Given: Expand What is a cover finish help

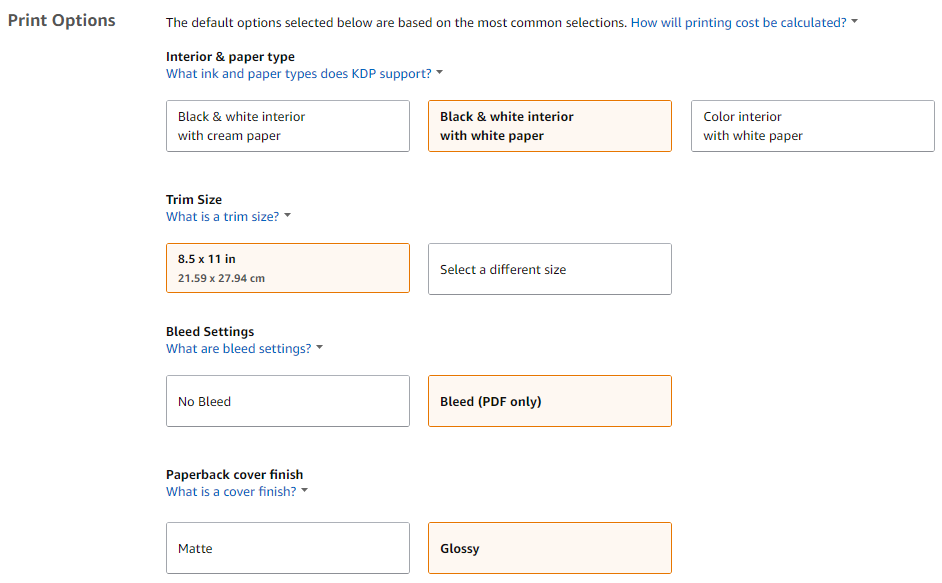Looking at the screenshot, I should (x=231, y=492).
